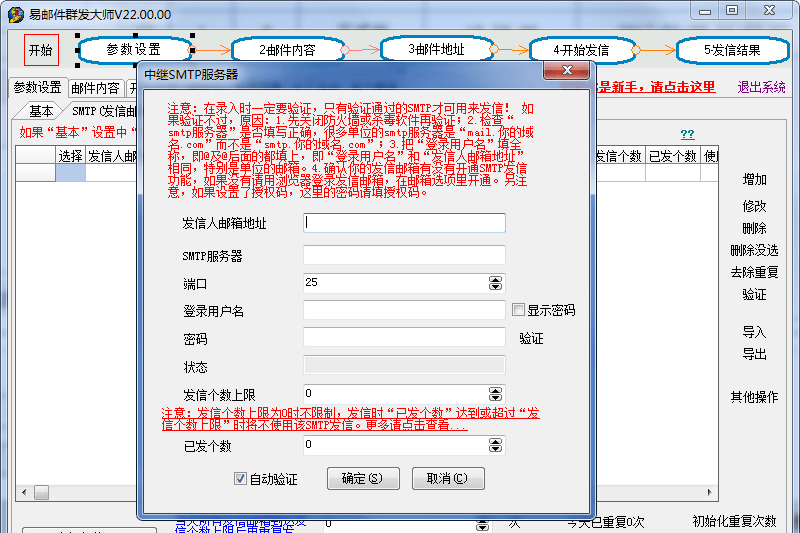This screenshot has width=800, height=533.
Task: Open the 基本 settings sub-tab
Action: click(41, 111)
